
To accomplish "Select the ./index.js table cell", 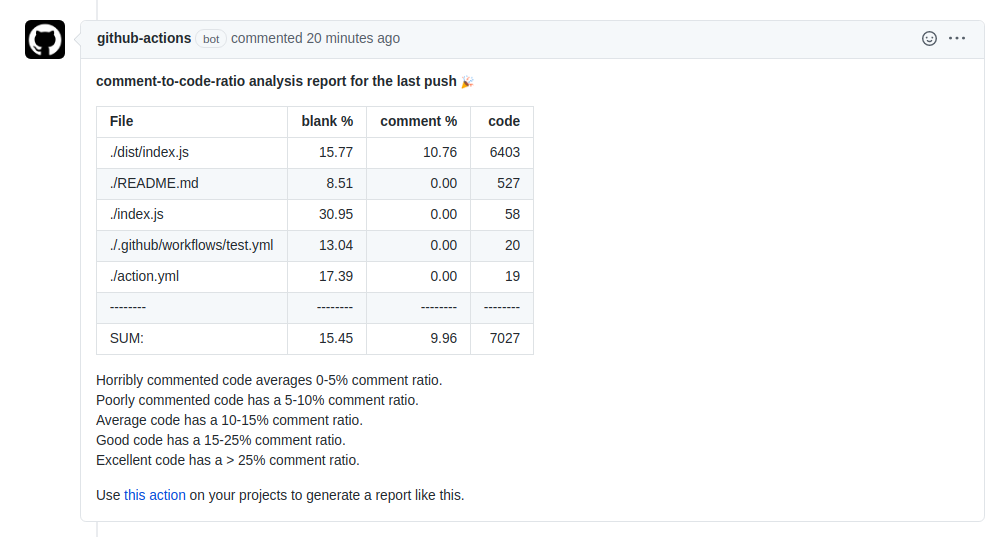I will click(x=192, y=215).
